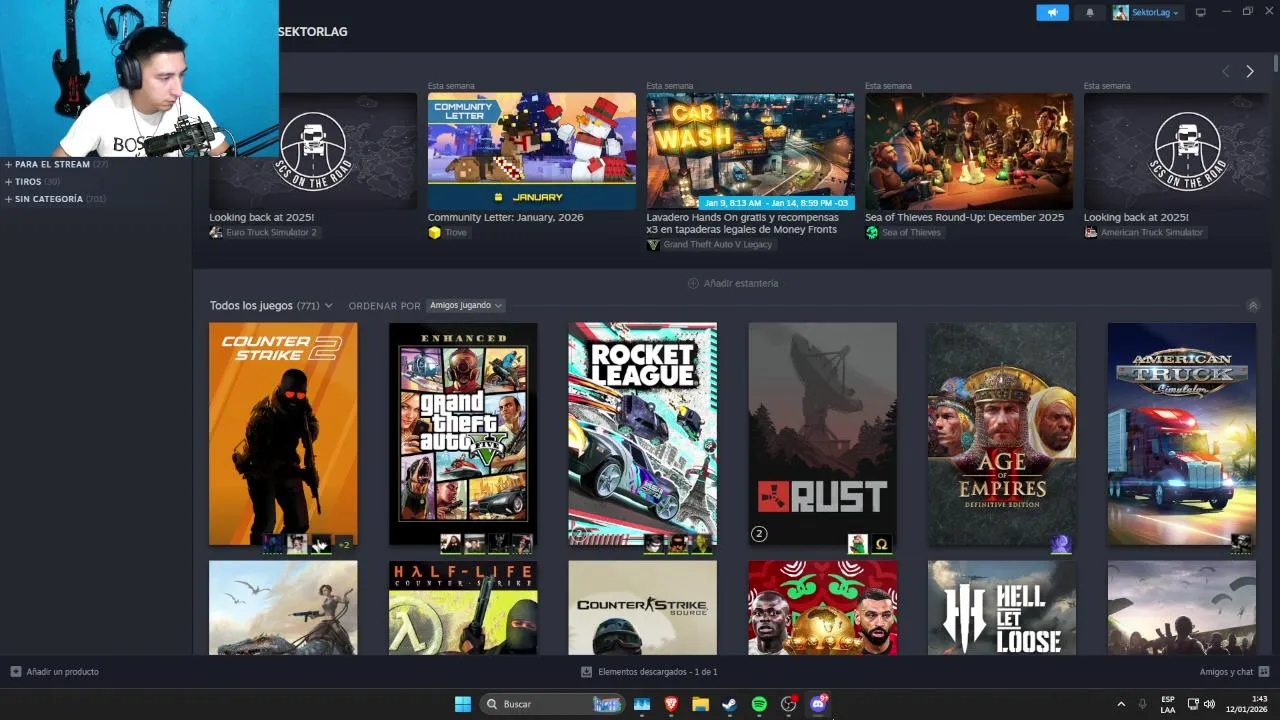Switch to Big Picture mode monitor icon
The height and width of the screenshot is (720, 1280).
pos(1201,12)
